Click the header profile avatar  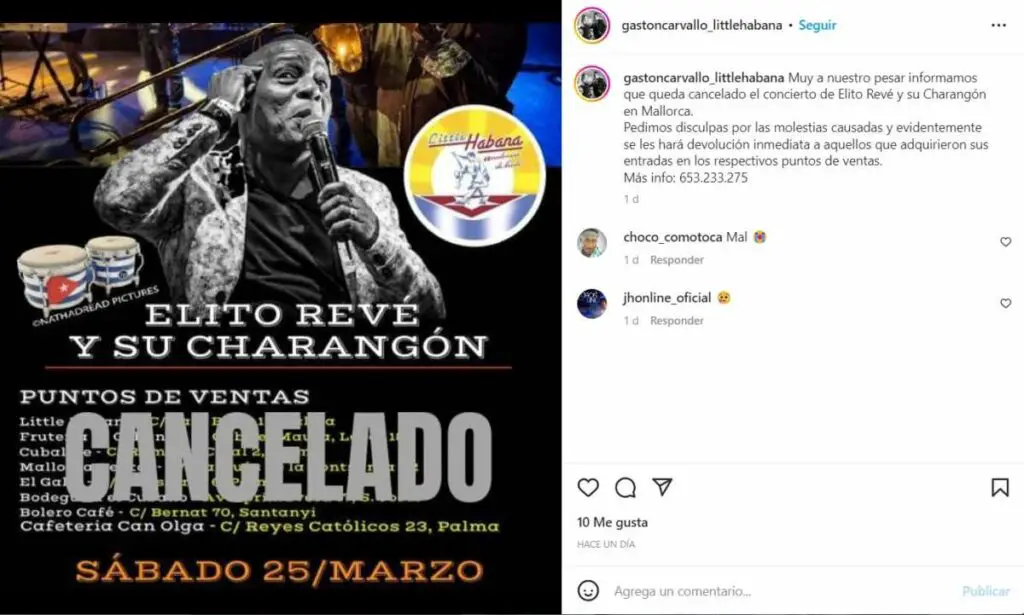coord(592,25)
